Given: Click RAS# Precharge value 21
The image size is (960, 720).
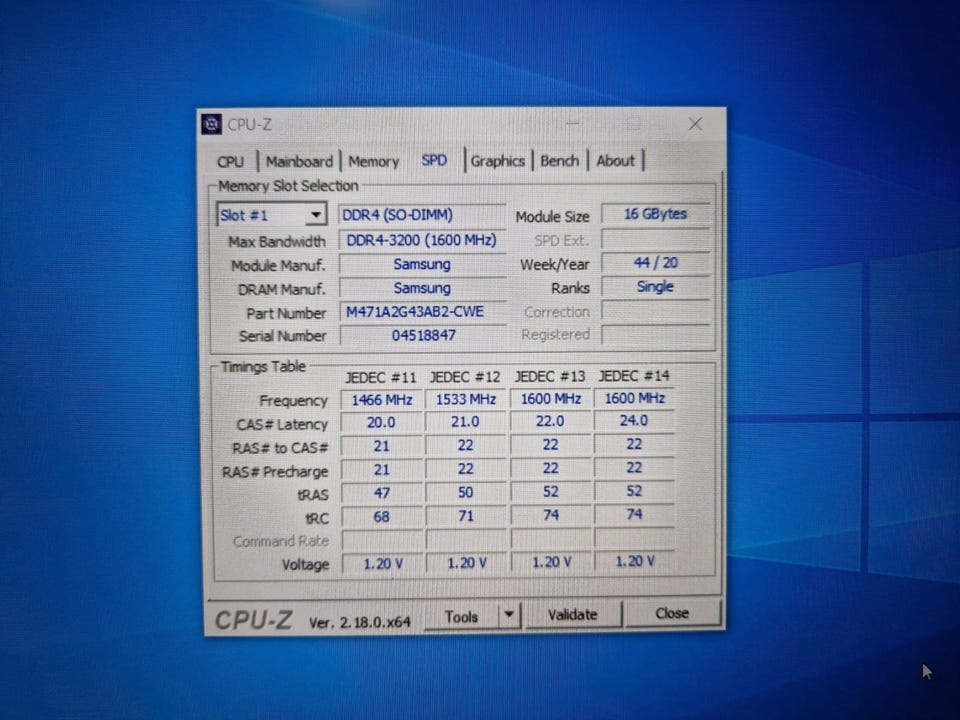Looking at the screenshot, I should [381, 470].
